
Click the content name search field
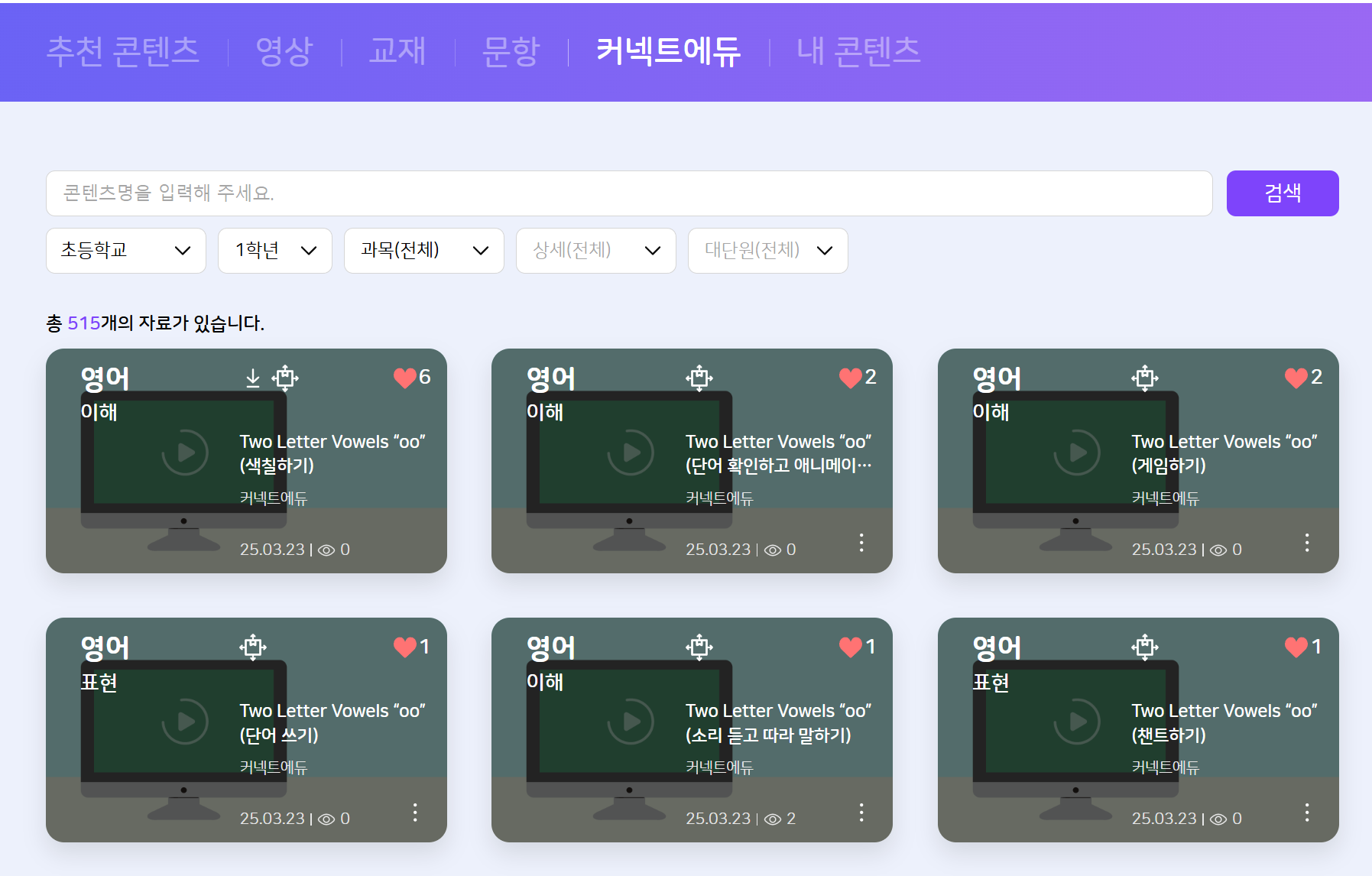pos(628,193)
